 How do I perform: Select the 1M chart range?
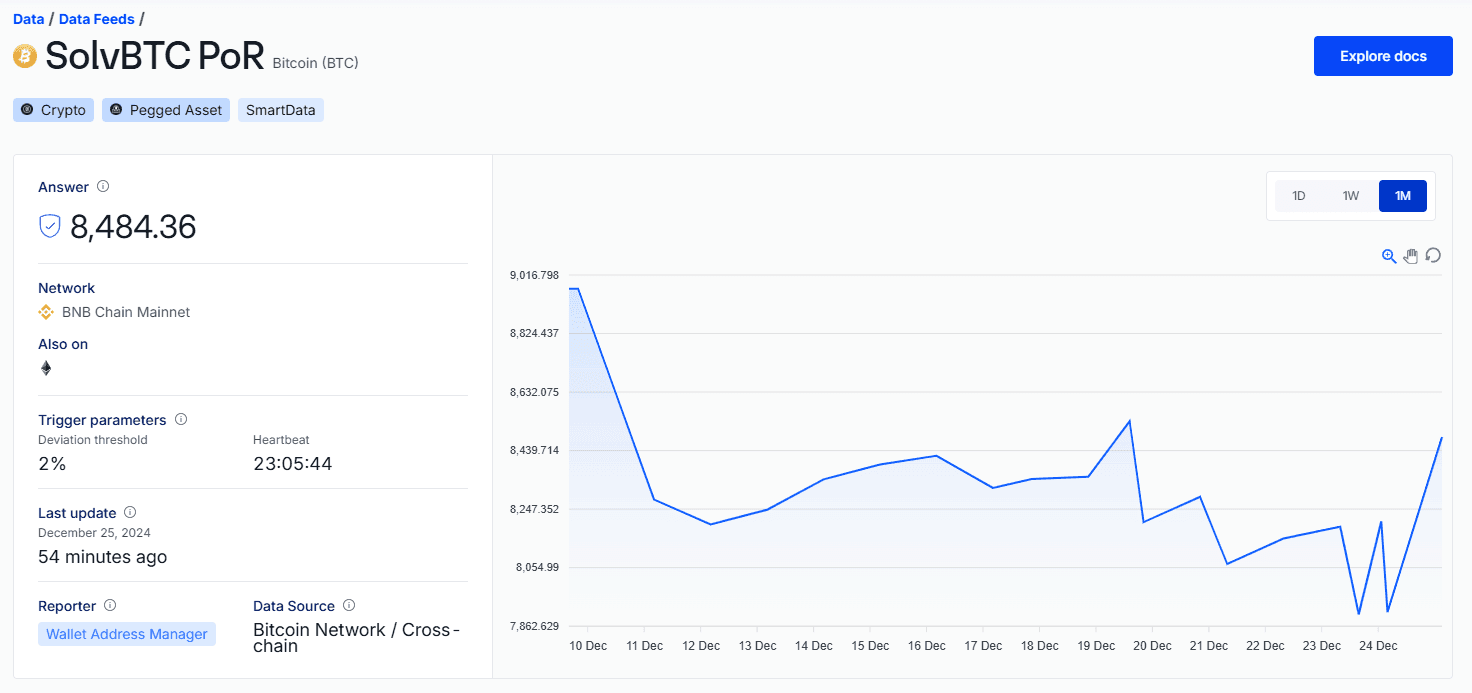point(1402,196)
